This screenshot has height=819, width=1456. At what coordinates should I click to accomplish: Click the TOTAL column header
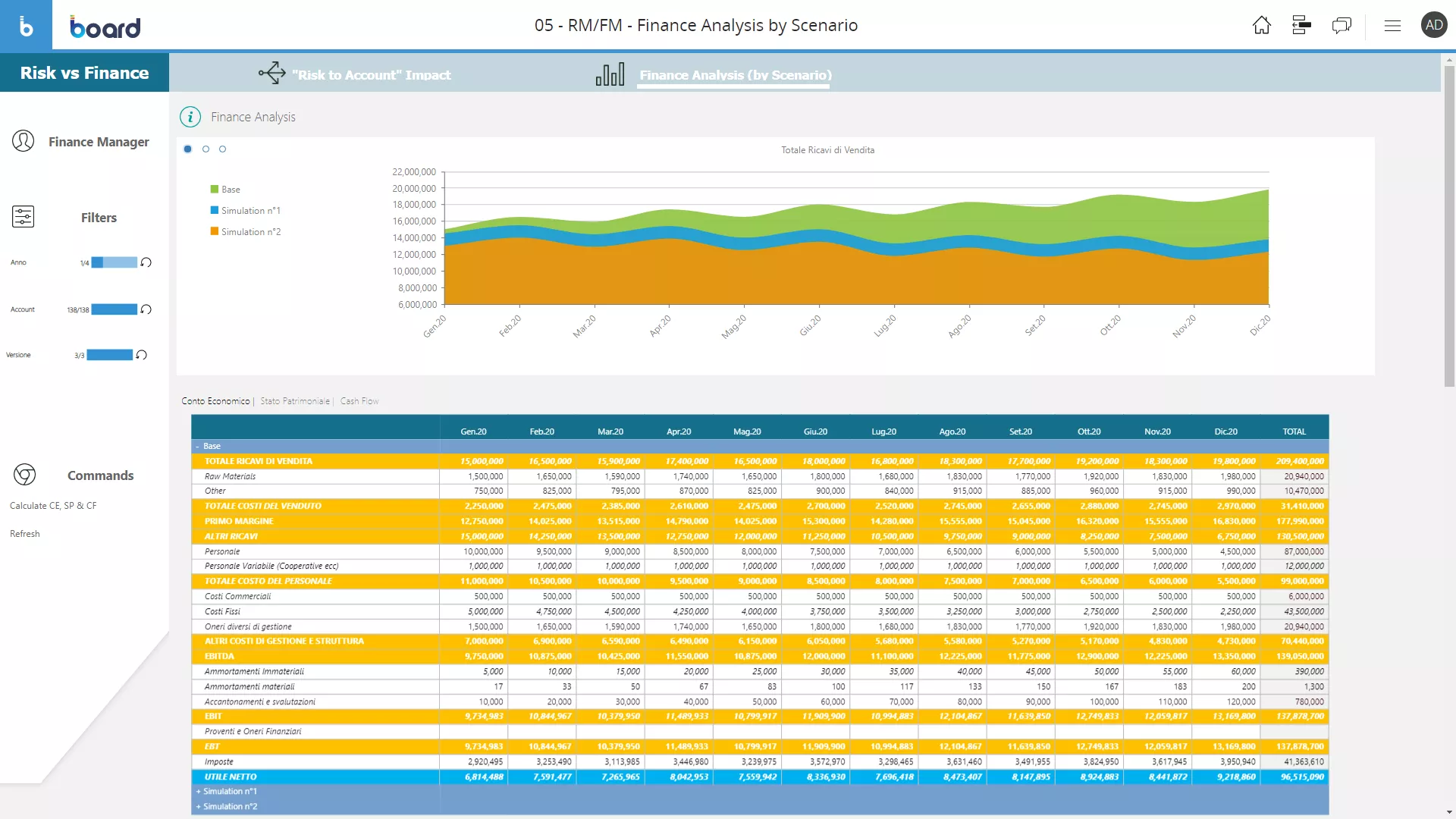(1294, 431)
